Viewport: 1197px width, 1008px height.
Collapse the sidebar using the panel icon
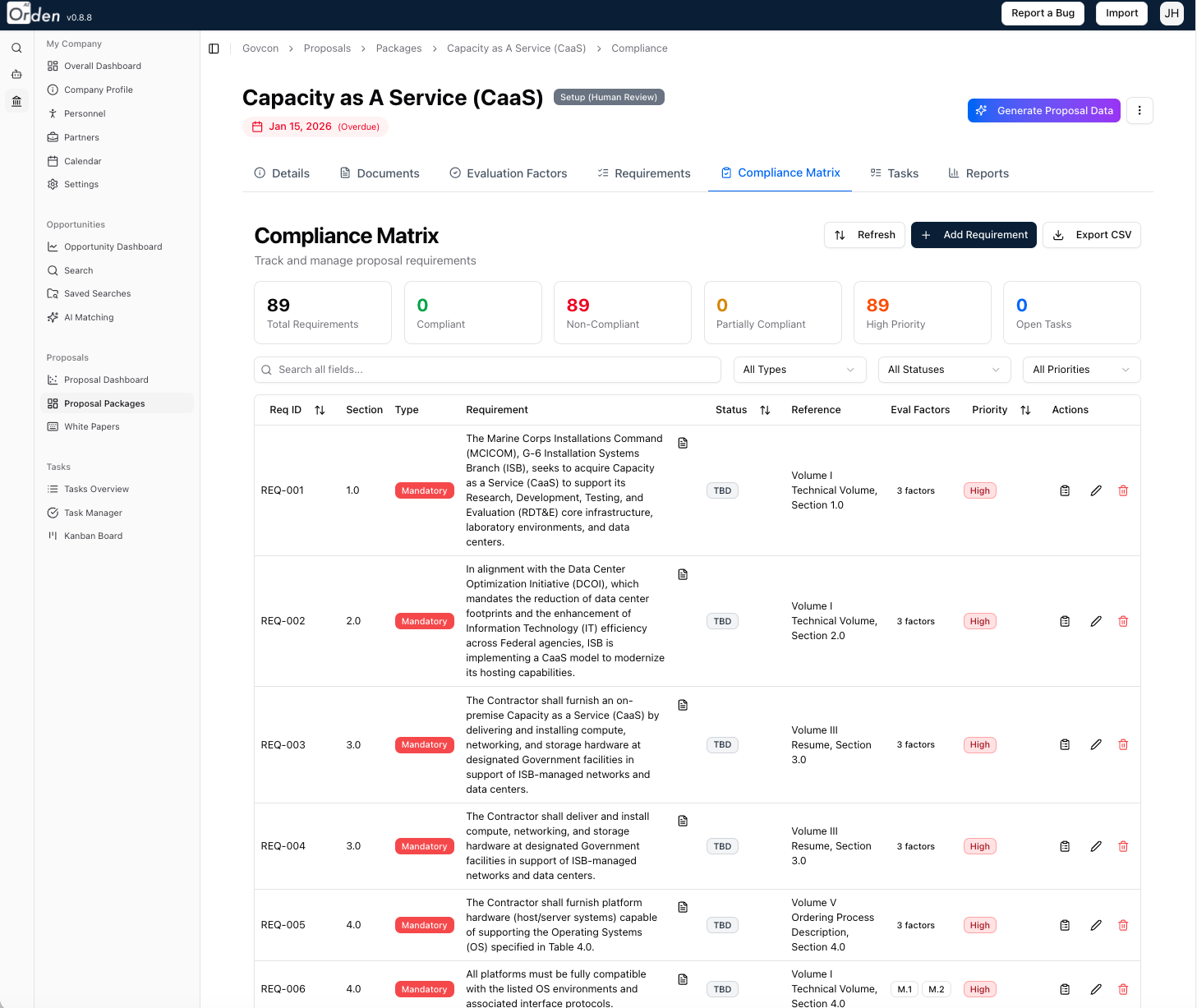coord(214,48)
